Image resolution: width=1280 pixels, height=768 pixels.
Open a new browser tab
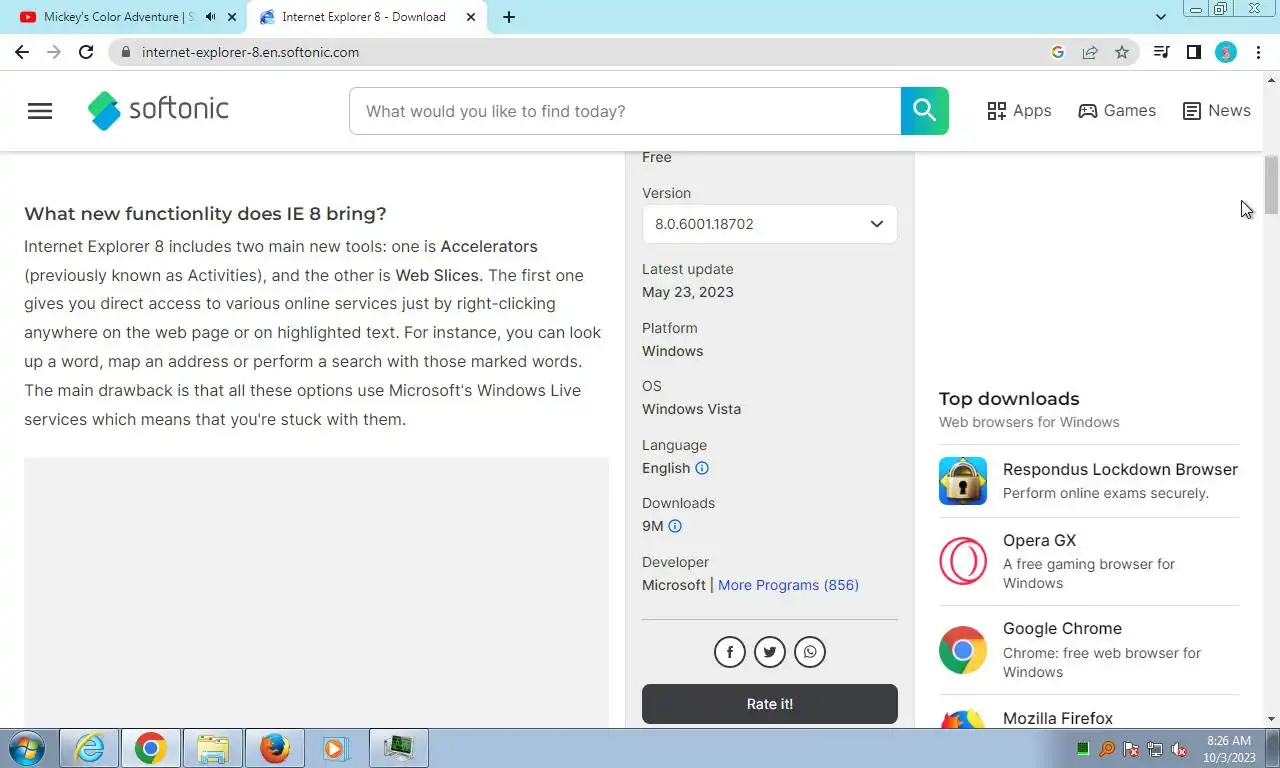click(509, 17)
